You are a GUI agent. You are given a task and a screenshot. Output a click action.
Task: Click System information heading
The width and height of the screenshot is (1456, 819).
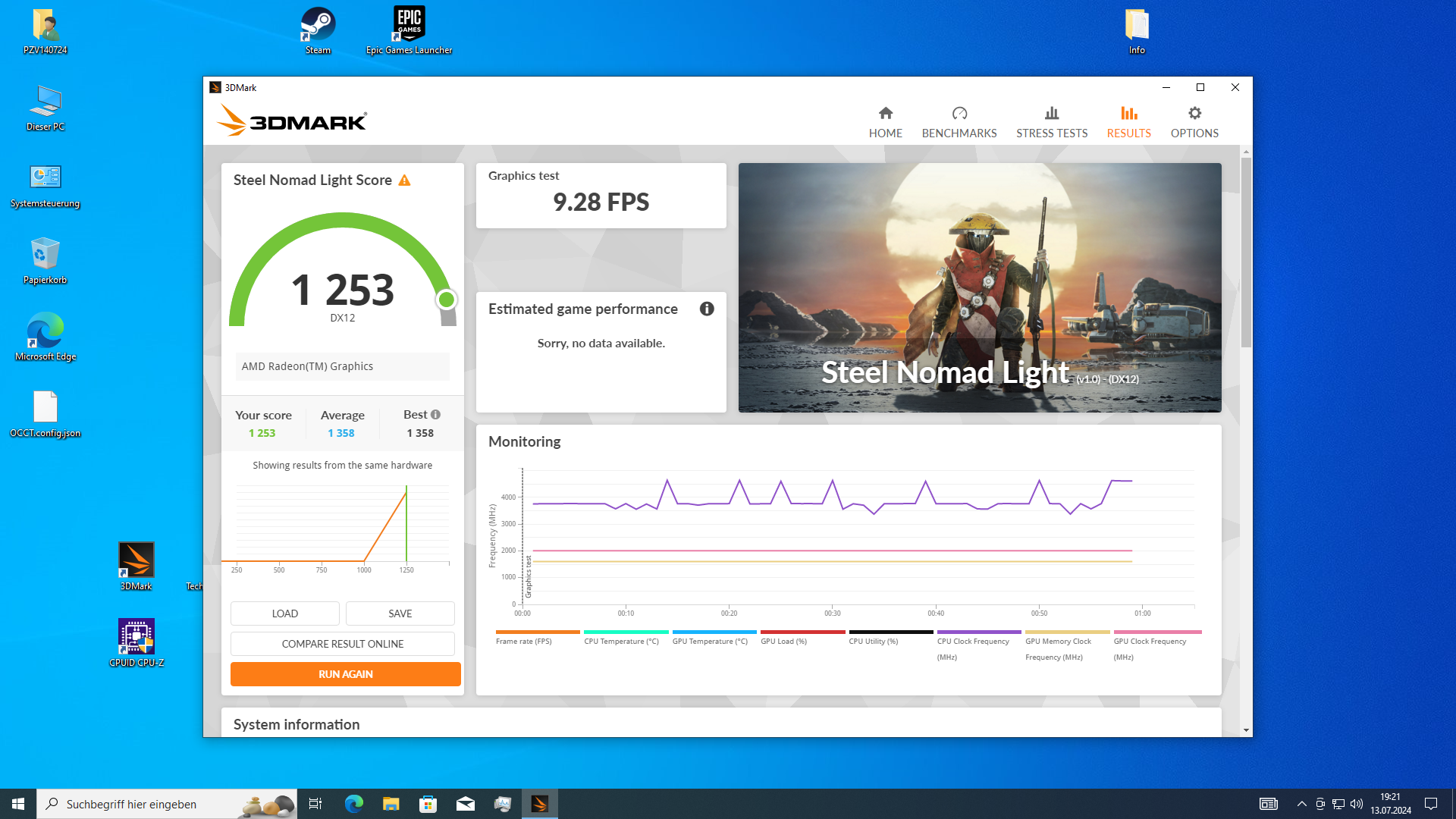pyautogui.click(x=297, y=724)
